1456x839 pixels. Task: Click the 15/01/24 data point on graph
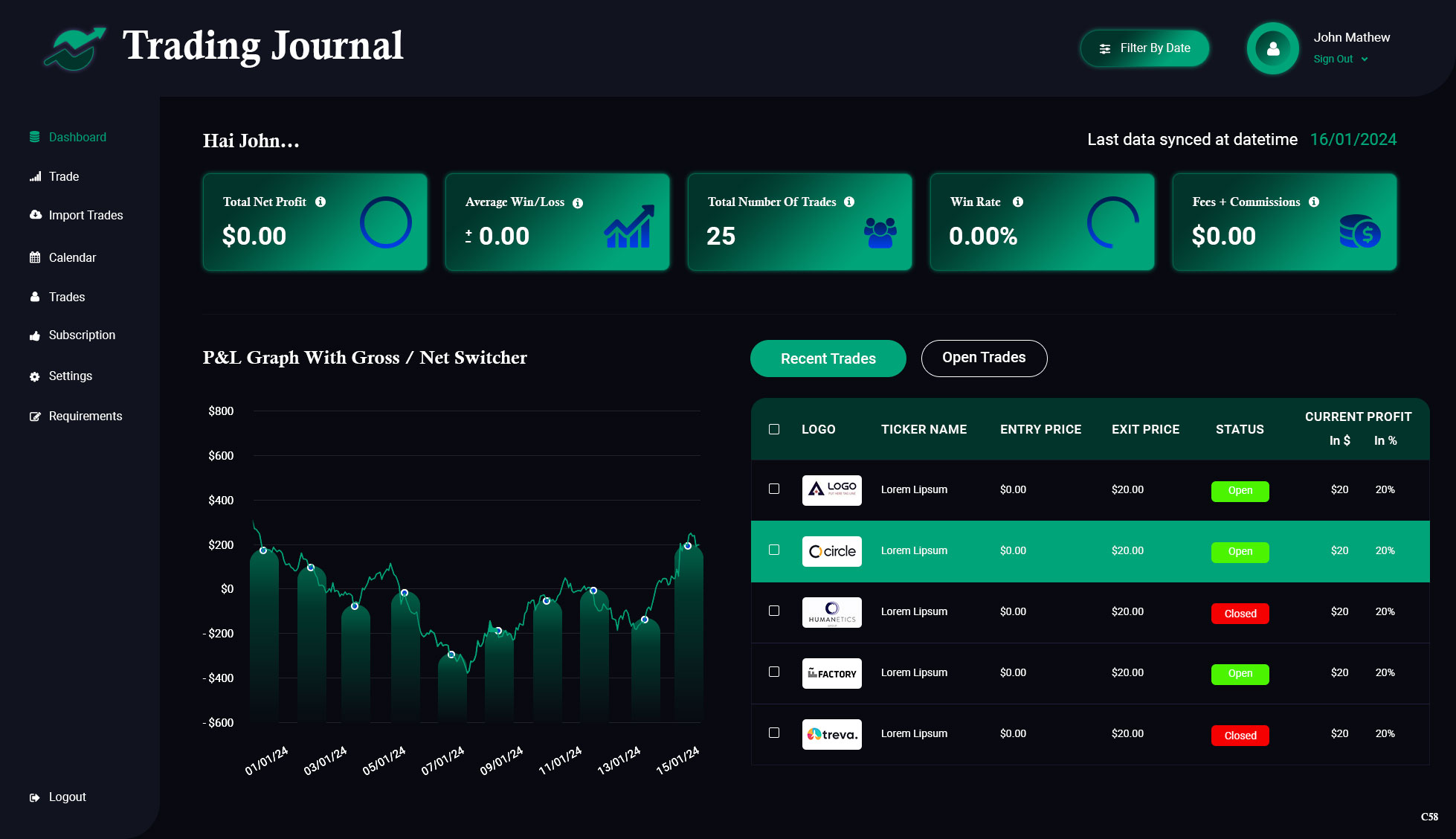pos(688,546)
